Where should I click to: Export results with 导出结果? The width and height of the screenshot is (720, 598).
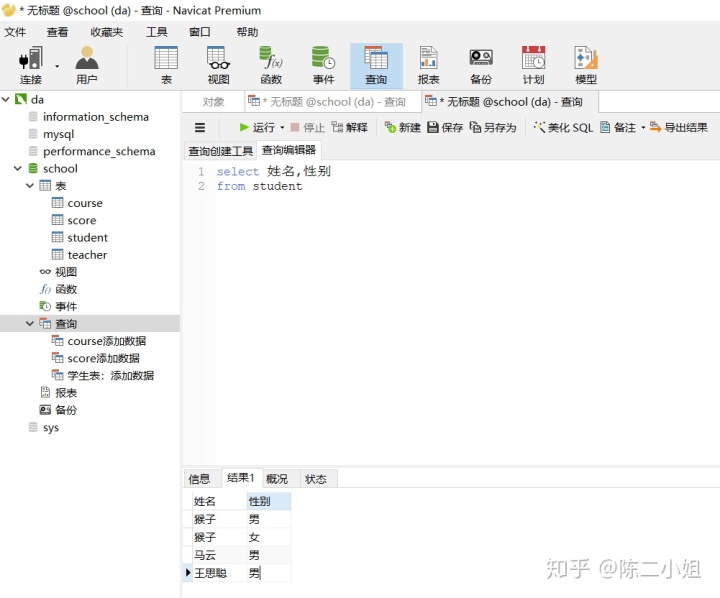click(x=679, y=127)
